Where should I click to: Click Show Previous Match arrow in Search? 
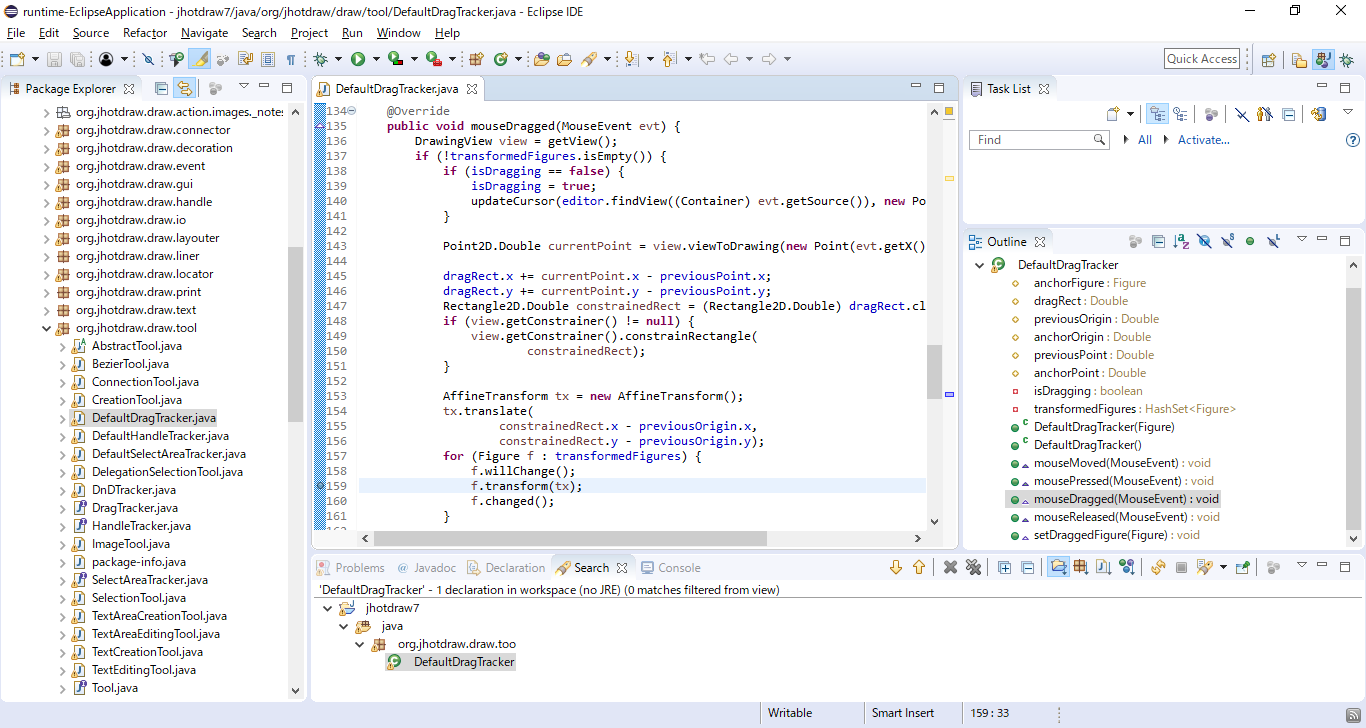click(x=919, y=567)
